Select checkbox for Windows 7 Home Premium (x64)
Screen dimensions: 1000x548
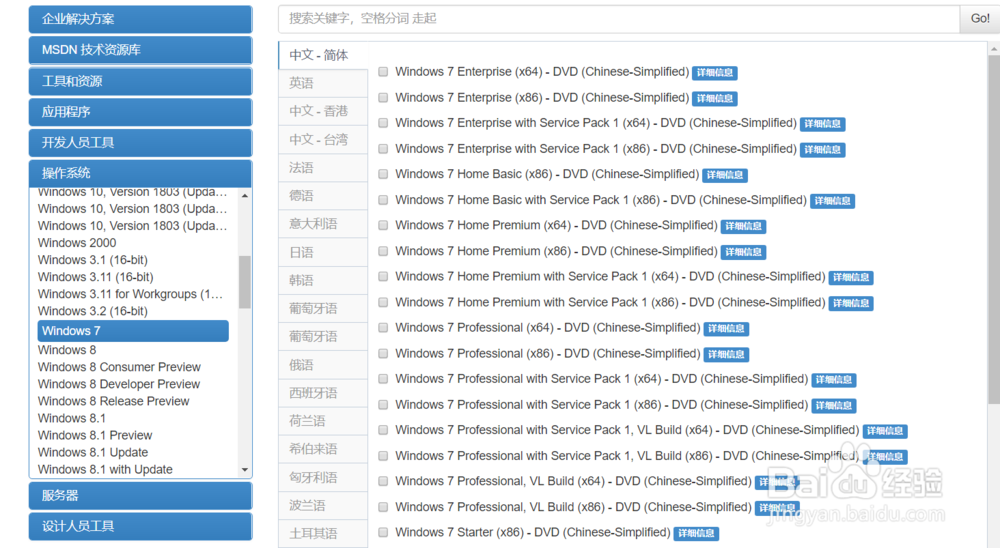click(x=383, y=225)
